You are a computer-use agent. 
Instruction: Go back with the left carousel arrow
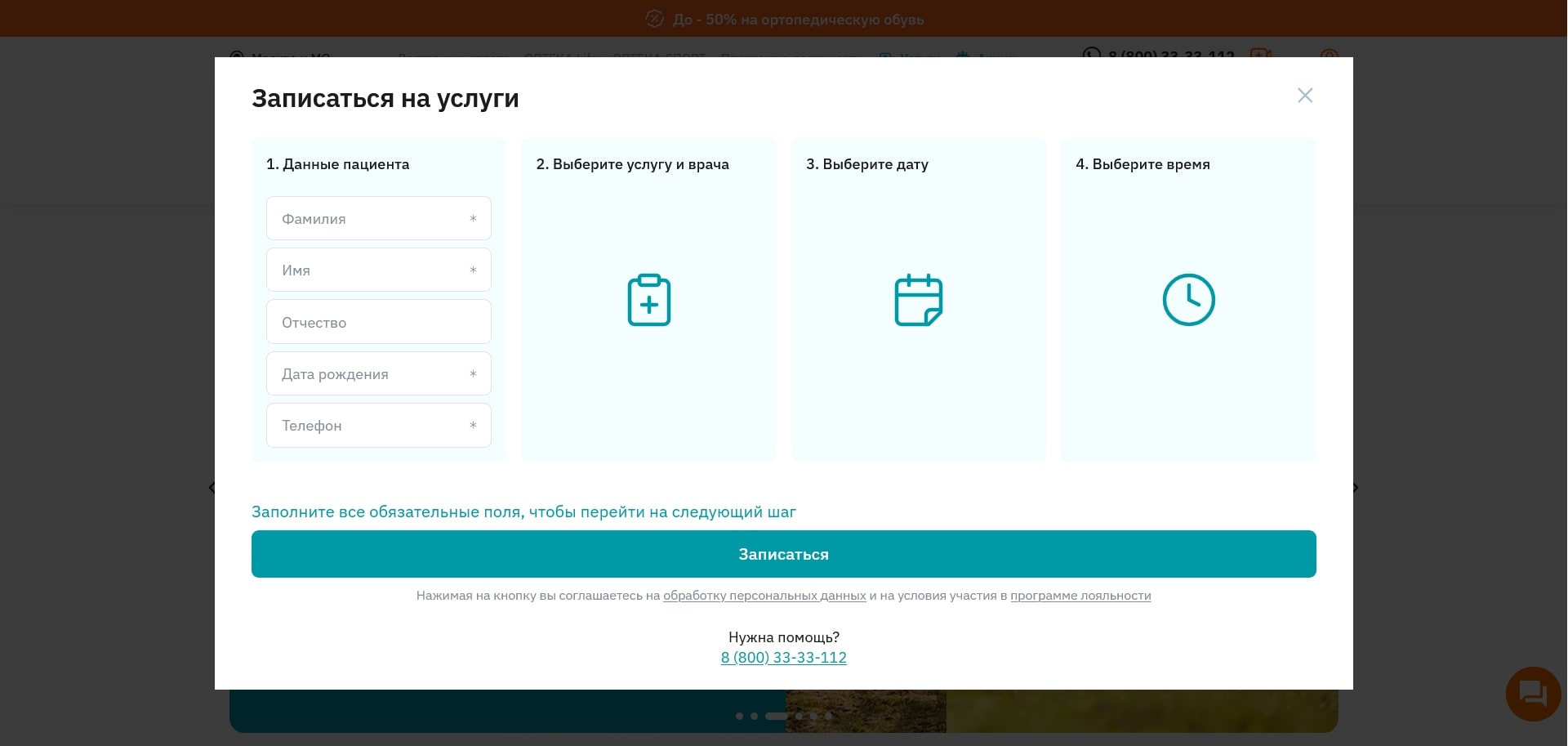click(x=212, y=487)
